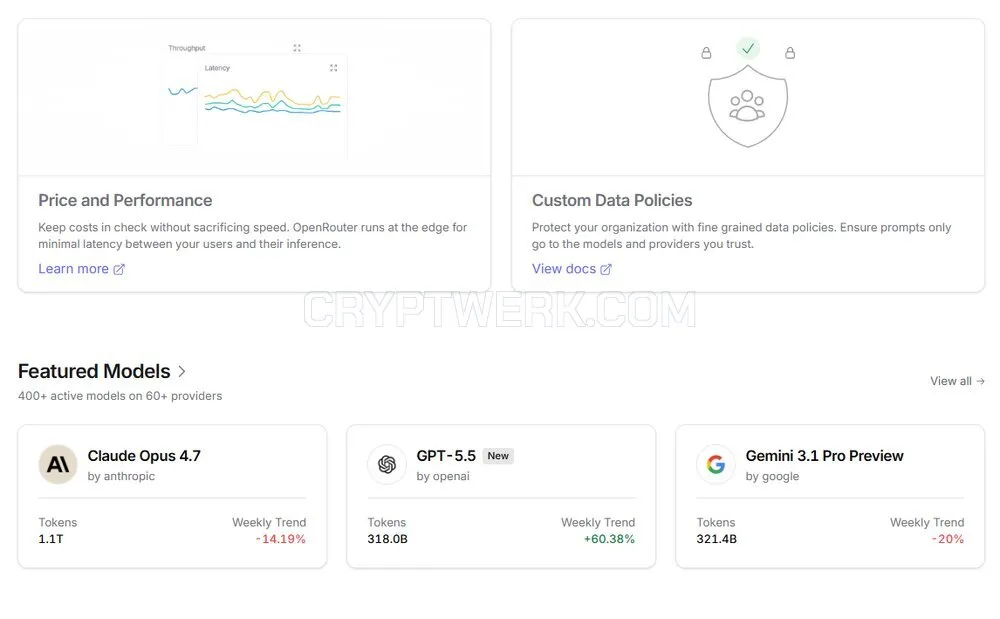The width and height of the screenshot is (1000, 619).
Task: Click expand icon on Throughput chart
Action: (x=297, y=48)
